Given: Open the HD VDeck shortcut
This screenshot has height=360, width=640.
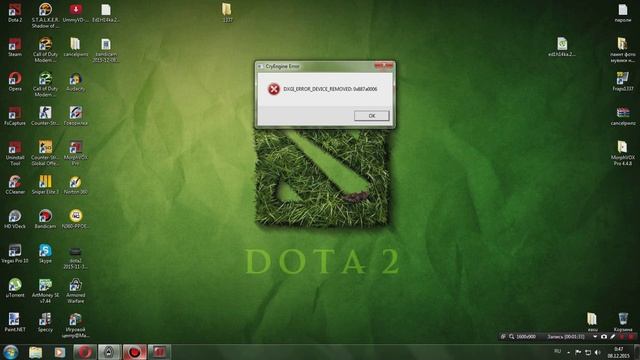Looking at the screenshot, I should click(15, 219).
